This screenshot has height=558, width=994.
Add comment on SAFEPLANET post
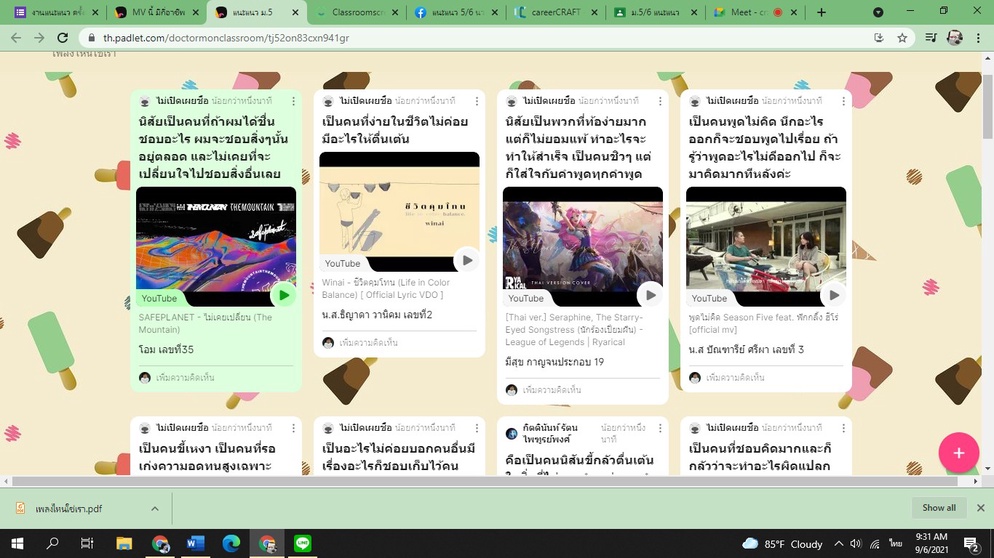click(184, 377)
